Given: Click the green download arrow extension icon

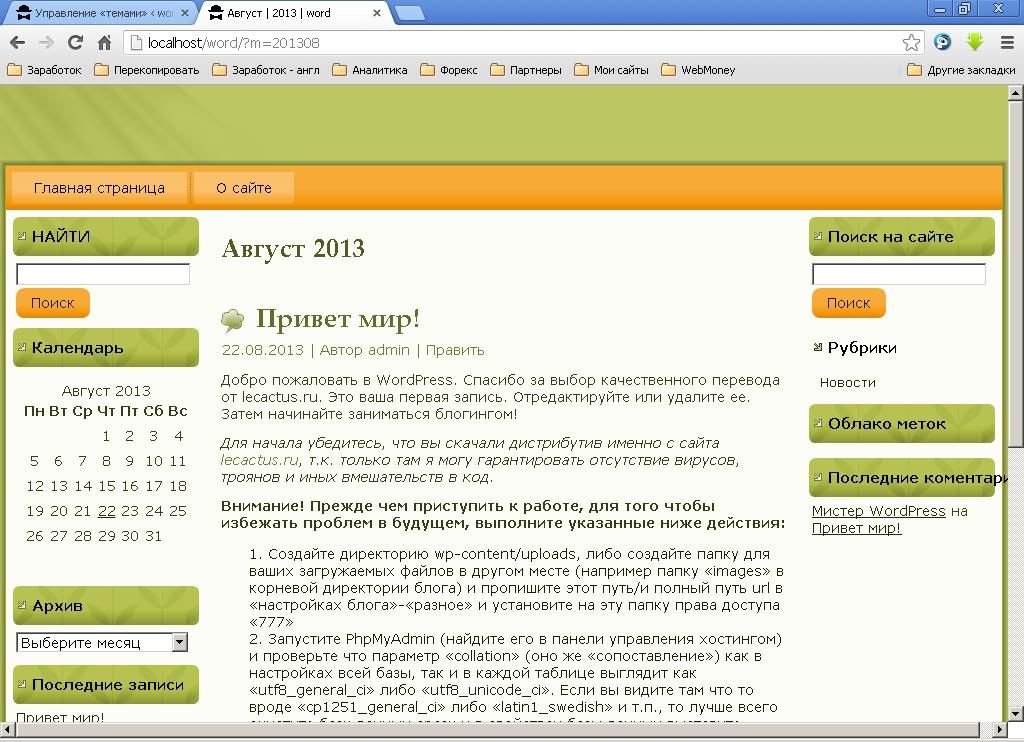Looking at the screenshot, I should point(975,42).
